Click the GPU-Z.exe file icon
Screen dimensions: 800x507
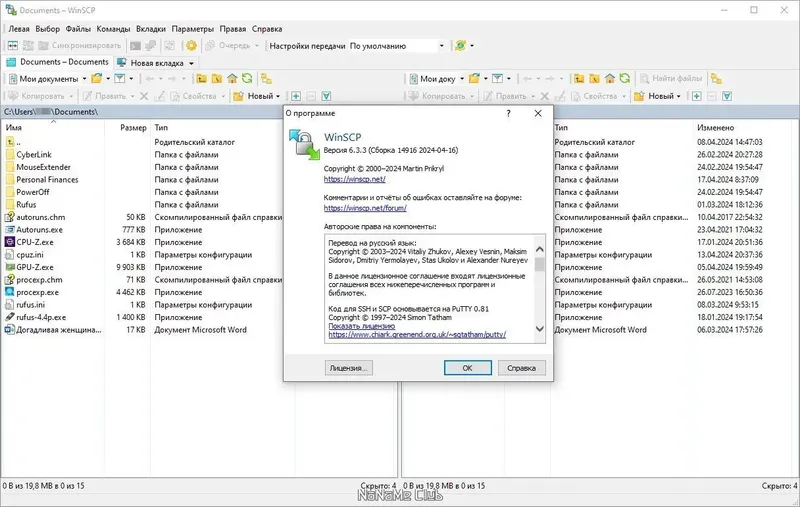pyautogui.click(x=10, y=267)
